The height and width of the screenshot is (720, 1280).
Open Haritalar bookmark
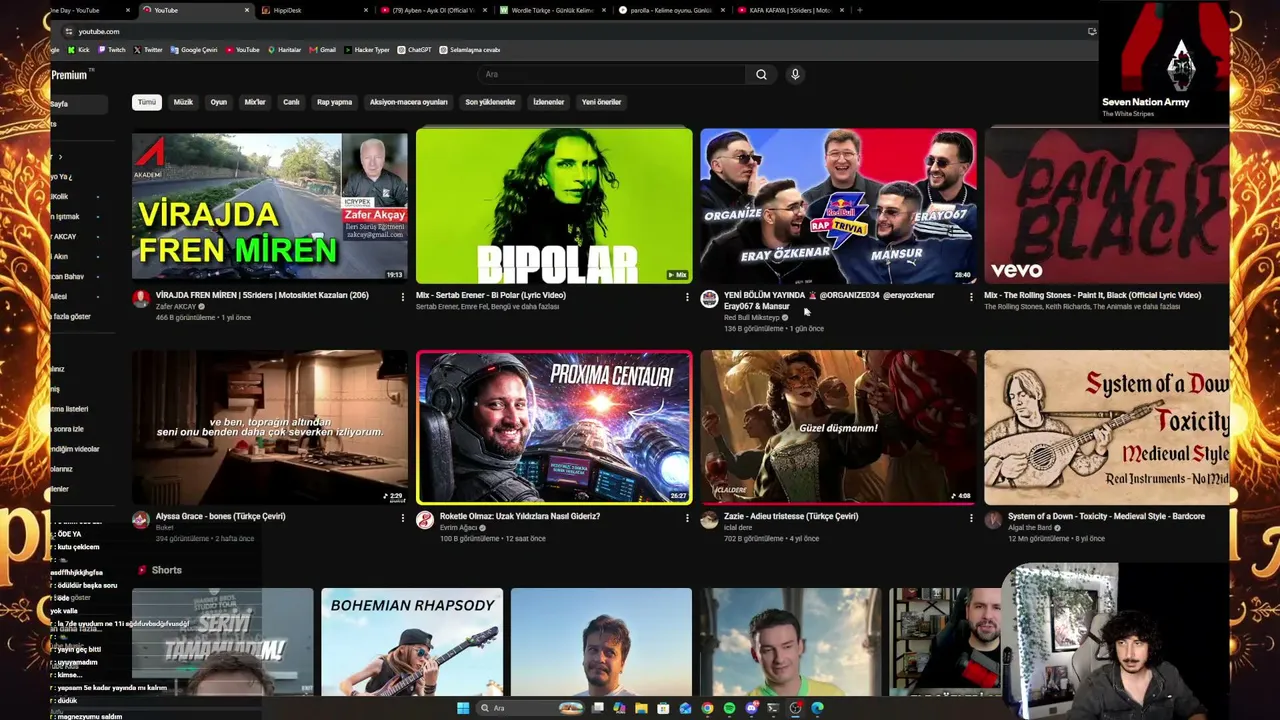point(284,50)
